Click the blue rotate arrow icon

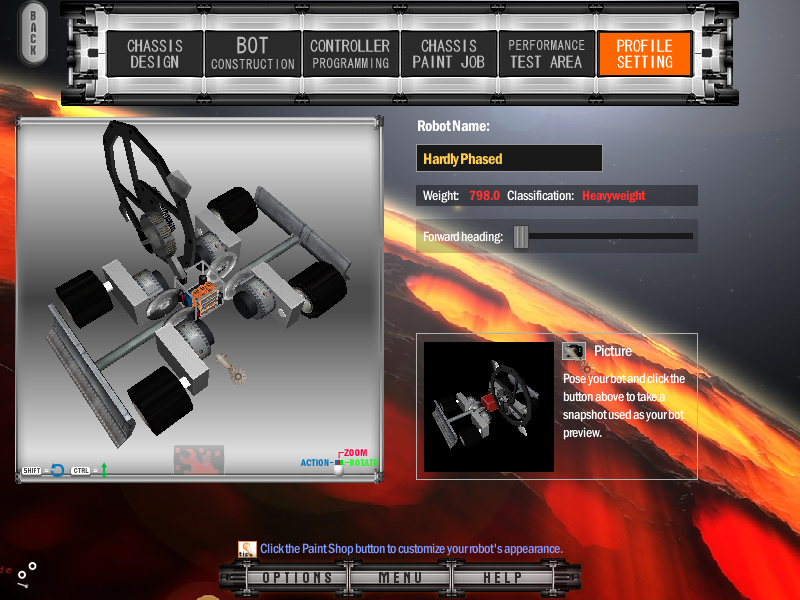[58, 470]
